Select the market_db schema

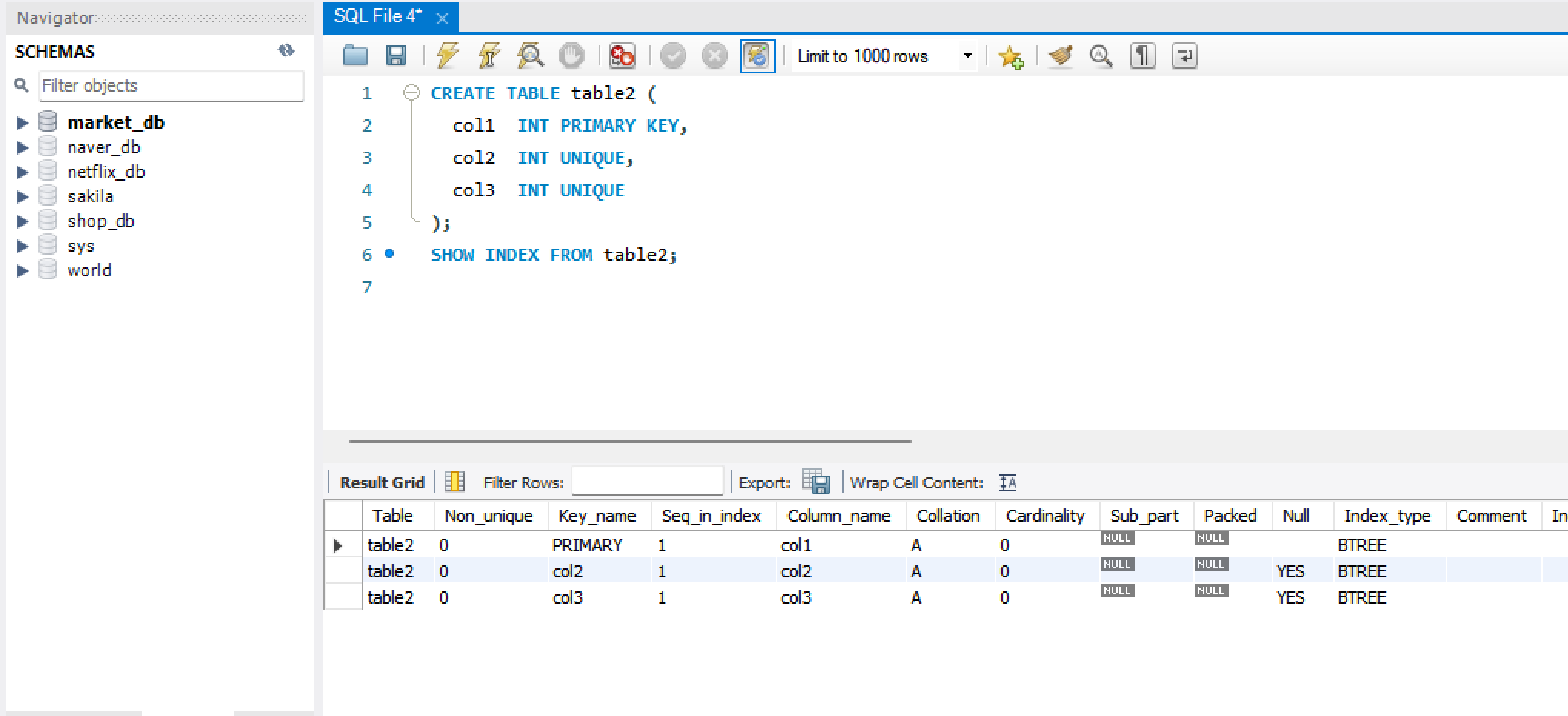[116, 122]
